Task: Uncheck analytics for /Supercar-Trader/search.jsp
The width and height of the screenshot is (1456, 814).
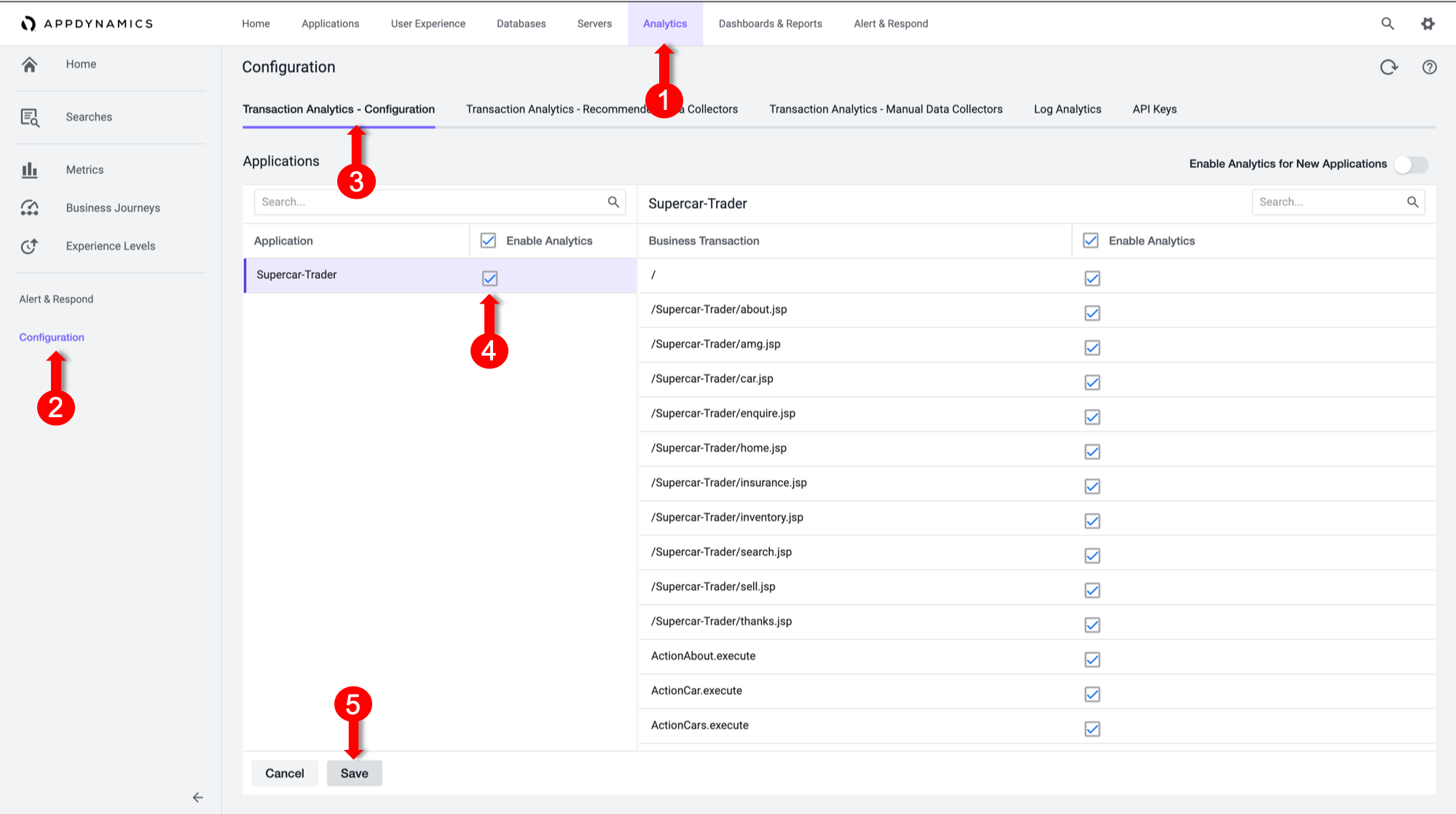Action: pos(1092,556)
